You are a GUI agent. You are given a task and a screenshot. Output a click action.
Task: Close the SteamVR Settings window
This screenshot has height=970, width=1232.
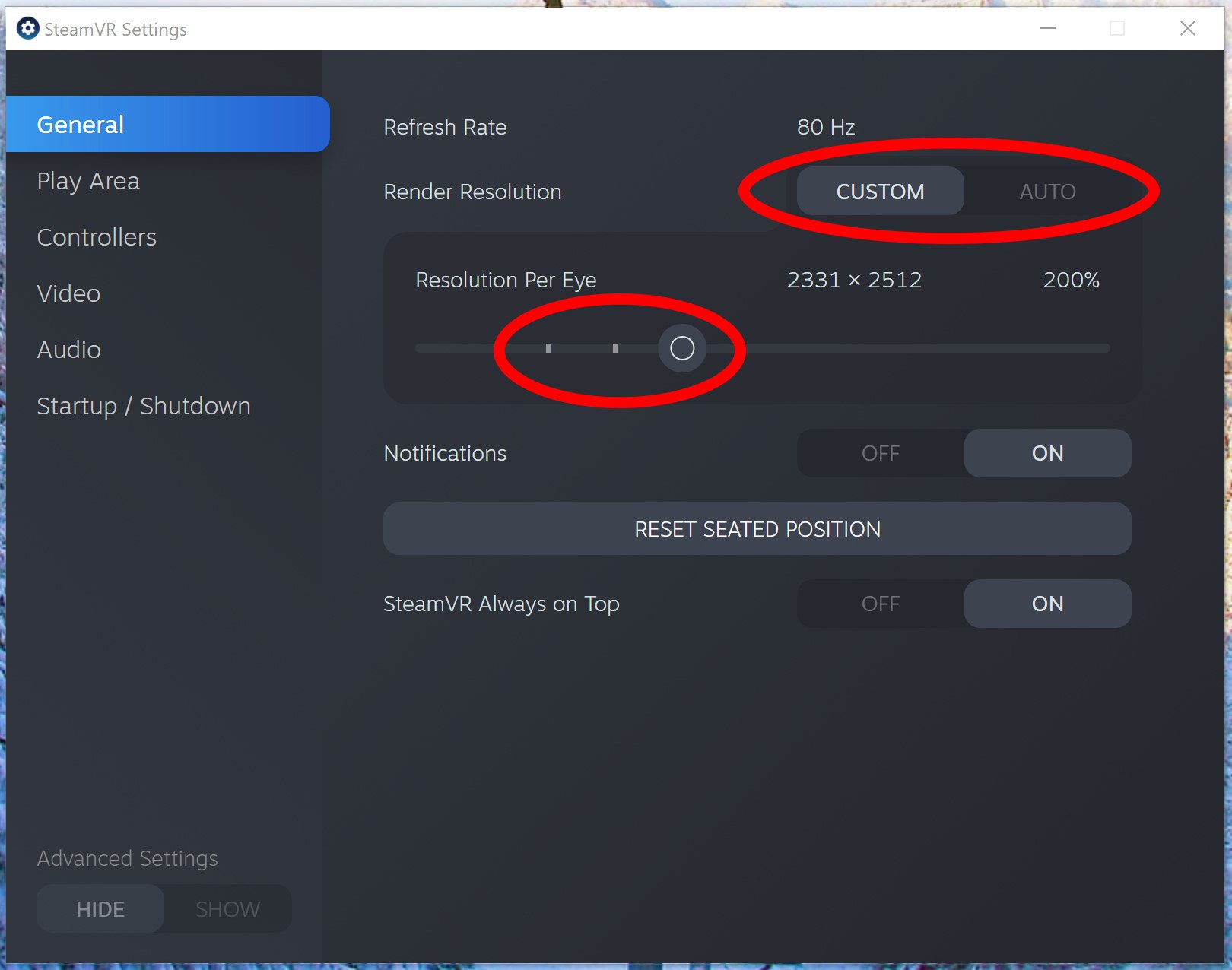coord(1188,28)
